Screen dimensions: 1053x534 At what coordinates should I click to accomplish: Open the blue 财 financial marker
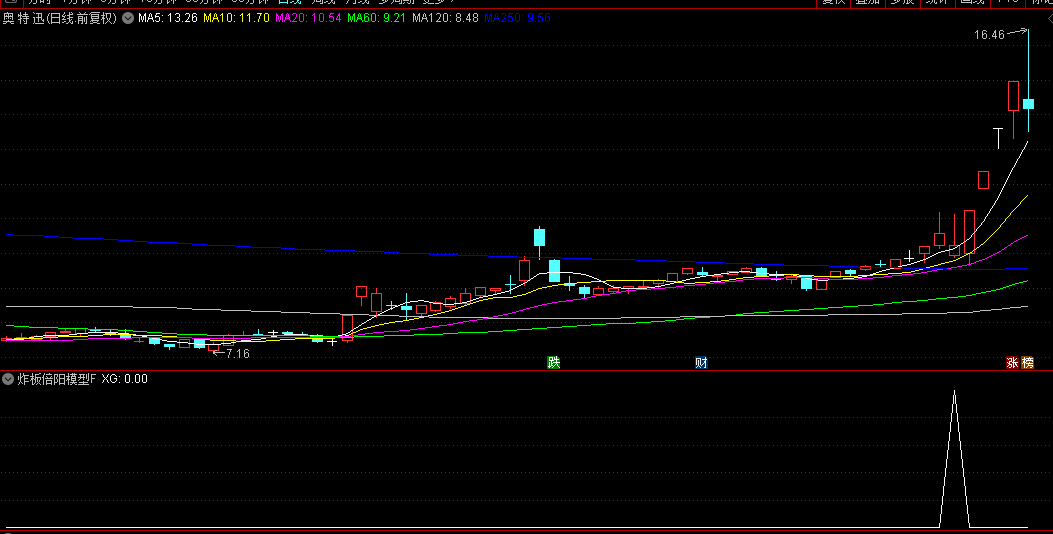point(701,363)
